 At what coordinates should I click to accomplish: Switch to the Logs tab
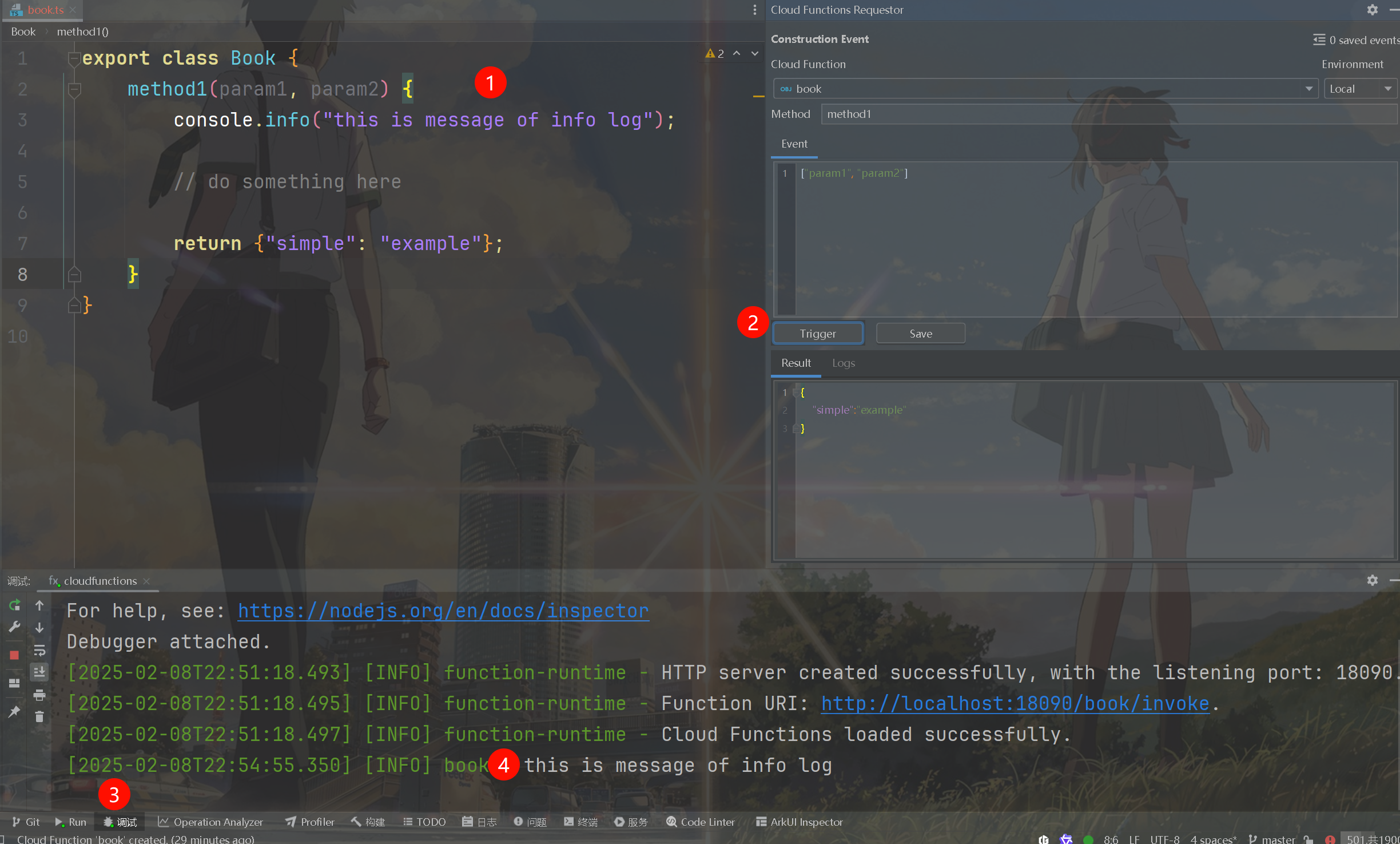click(x=843, y=363)
